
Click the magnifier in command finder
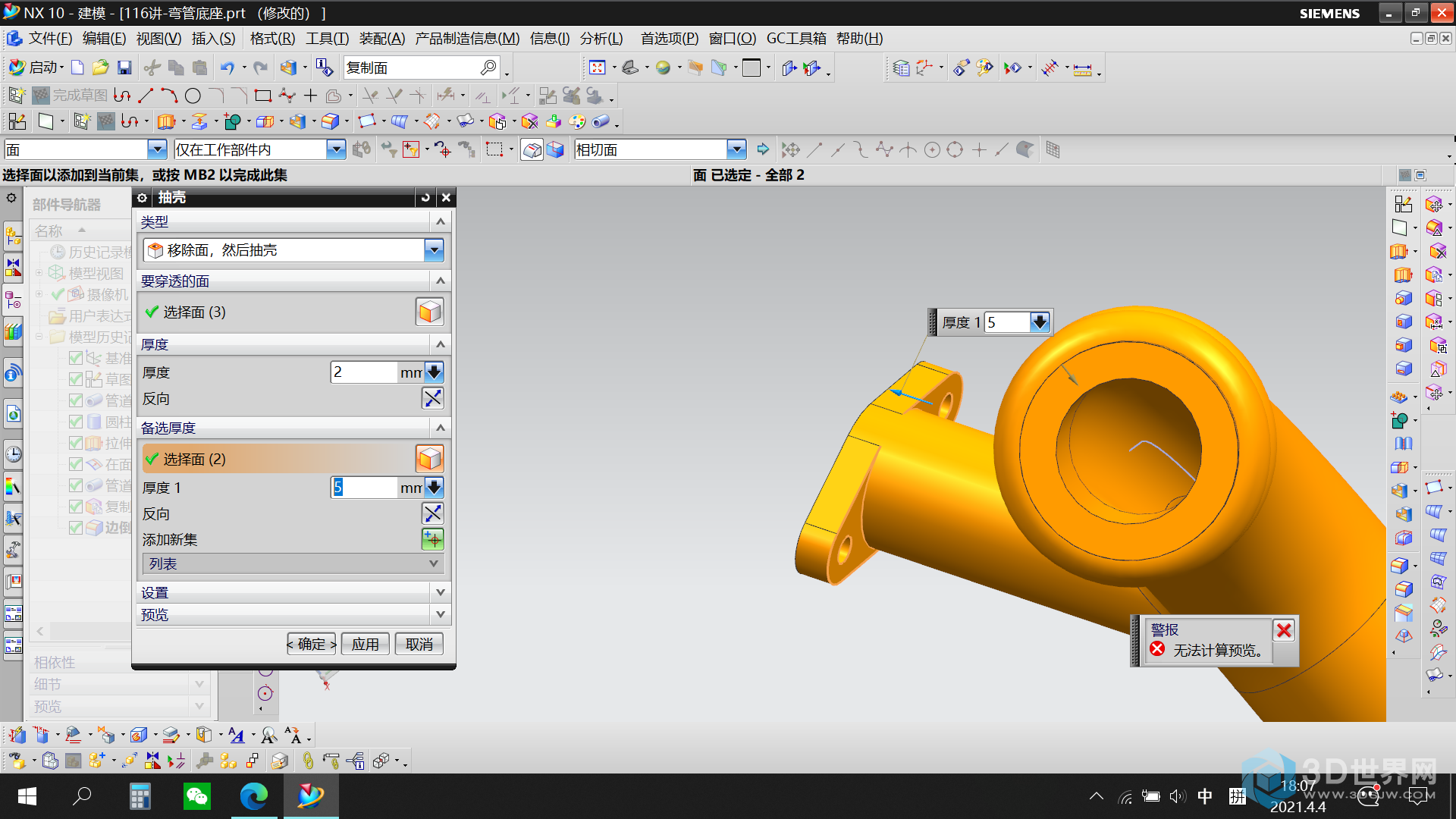point(488,67)
